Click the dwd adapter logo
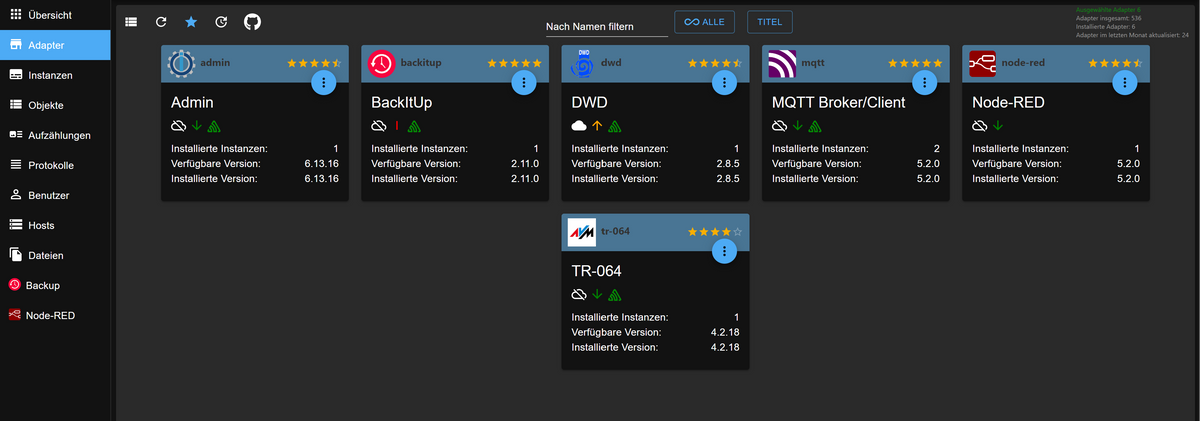Screen dimensions: 1200x421 (581, 63)
